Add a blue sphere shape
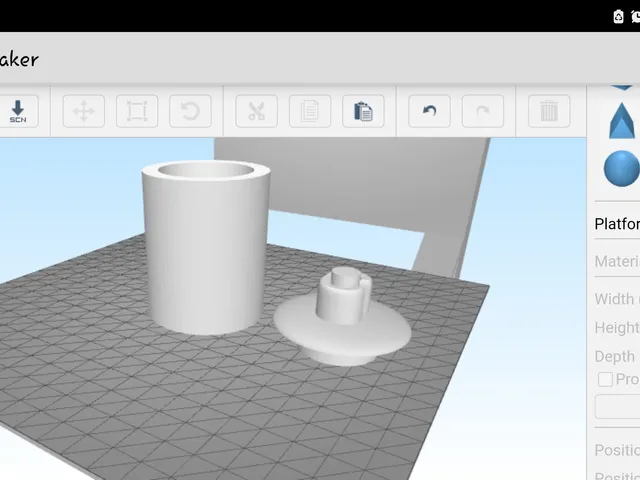 tap(622, 169)
